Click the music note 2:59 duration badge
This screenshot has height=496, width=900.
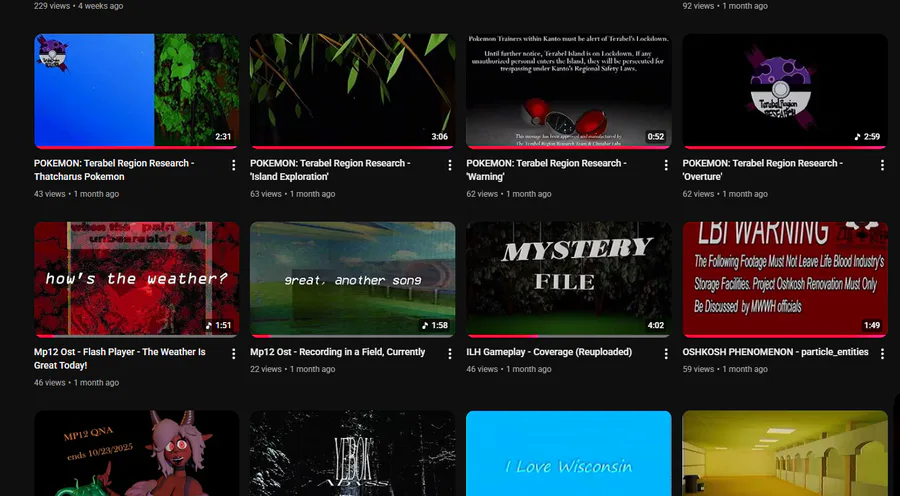pos(867,137)
